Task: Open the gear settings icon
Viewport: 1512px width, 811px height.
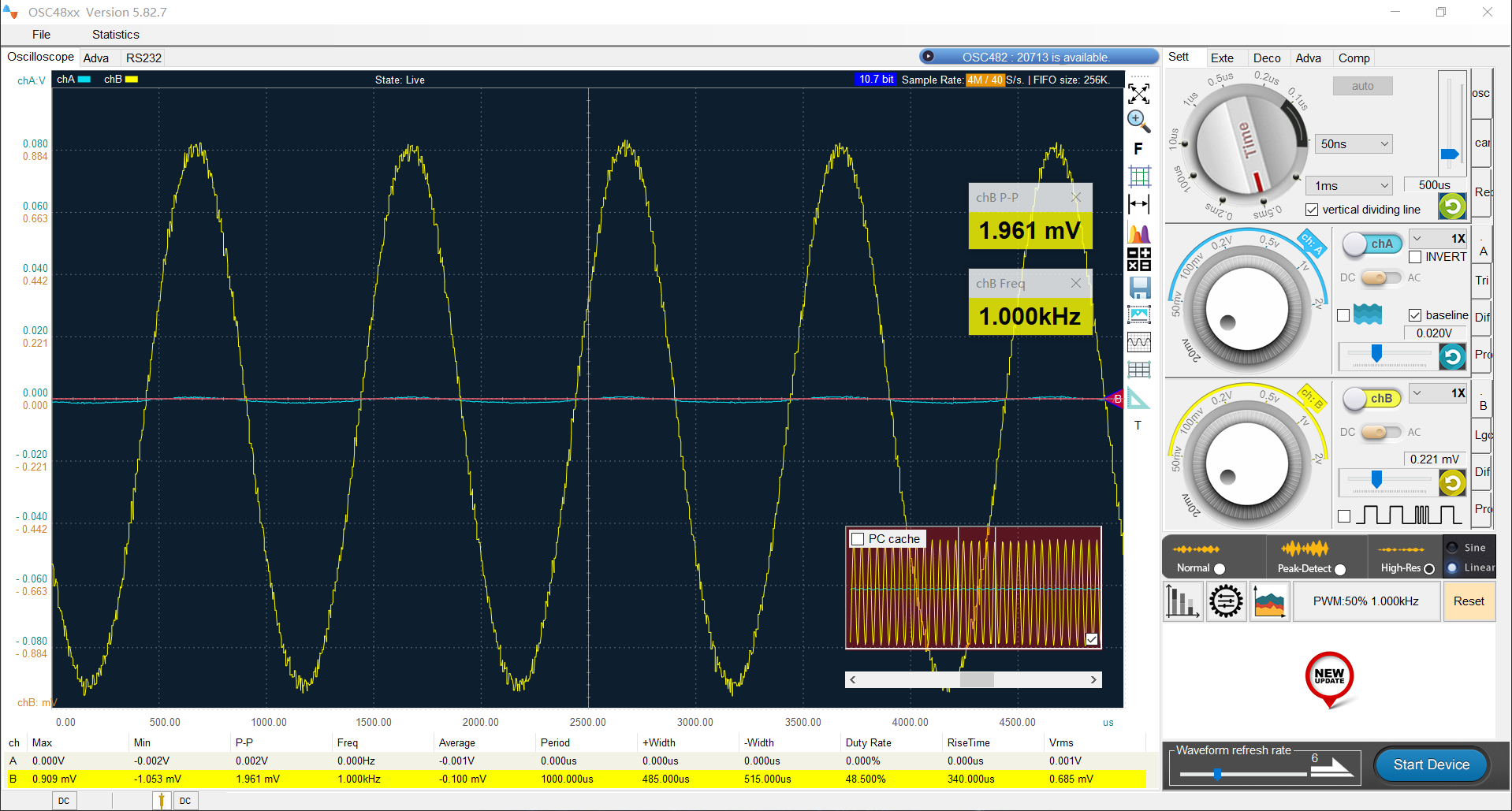Action: pos(1226,601)
